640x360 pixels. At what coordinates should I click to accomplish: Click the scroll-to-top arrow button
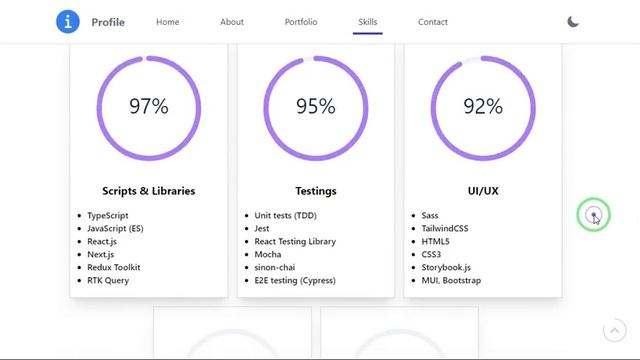click(x=614, y=331)
